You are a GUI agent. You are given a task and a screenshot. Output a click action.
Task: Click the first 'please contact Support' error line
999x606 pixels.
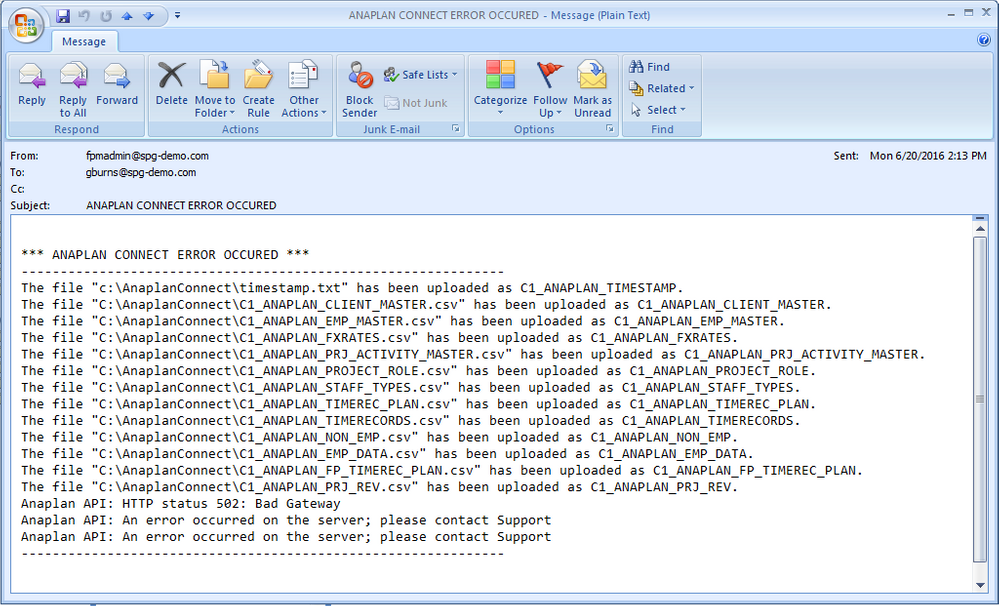click(286, 520)
